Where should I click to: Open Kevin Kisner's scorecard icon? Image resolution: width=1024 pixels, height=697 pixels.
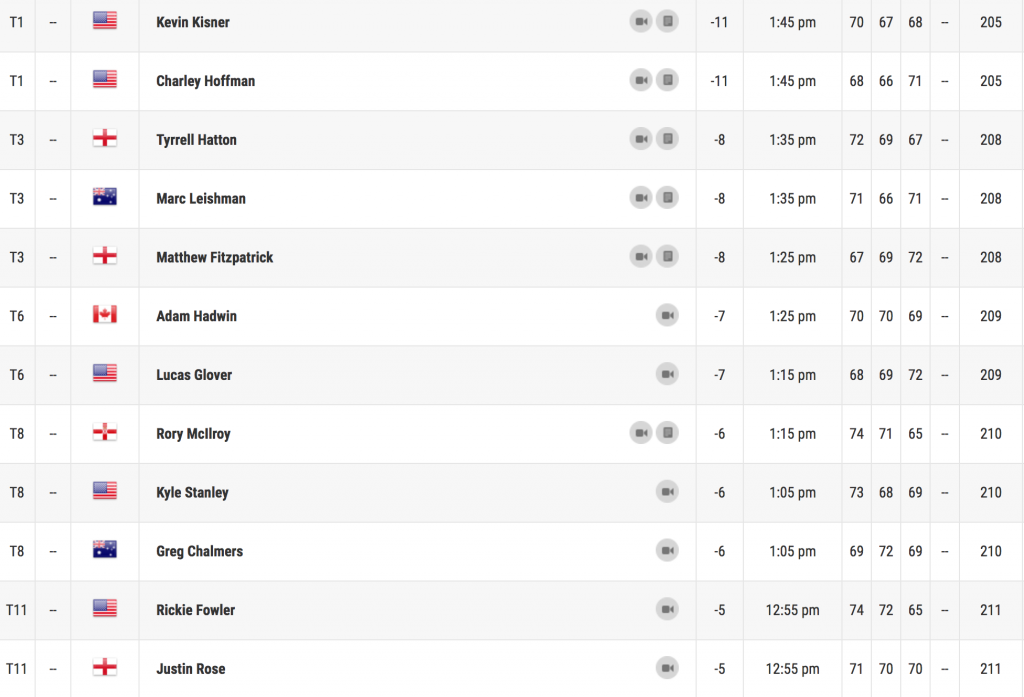pos(667,22)
